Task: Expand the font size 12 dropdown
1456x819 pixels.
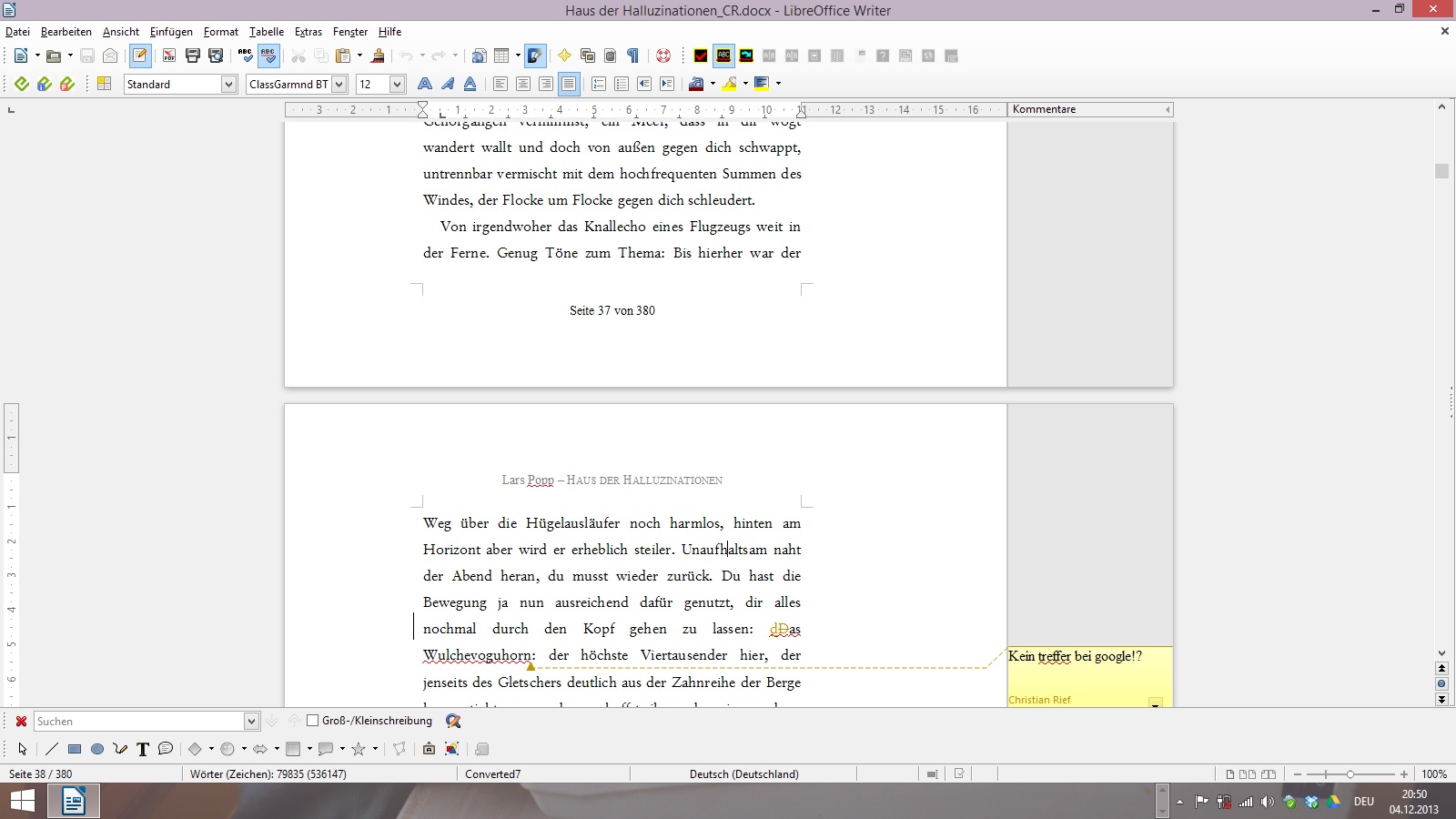Action: click(x=397, y=84)
